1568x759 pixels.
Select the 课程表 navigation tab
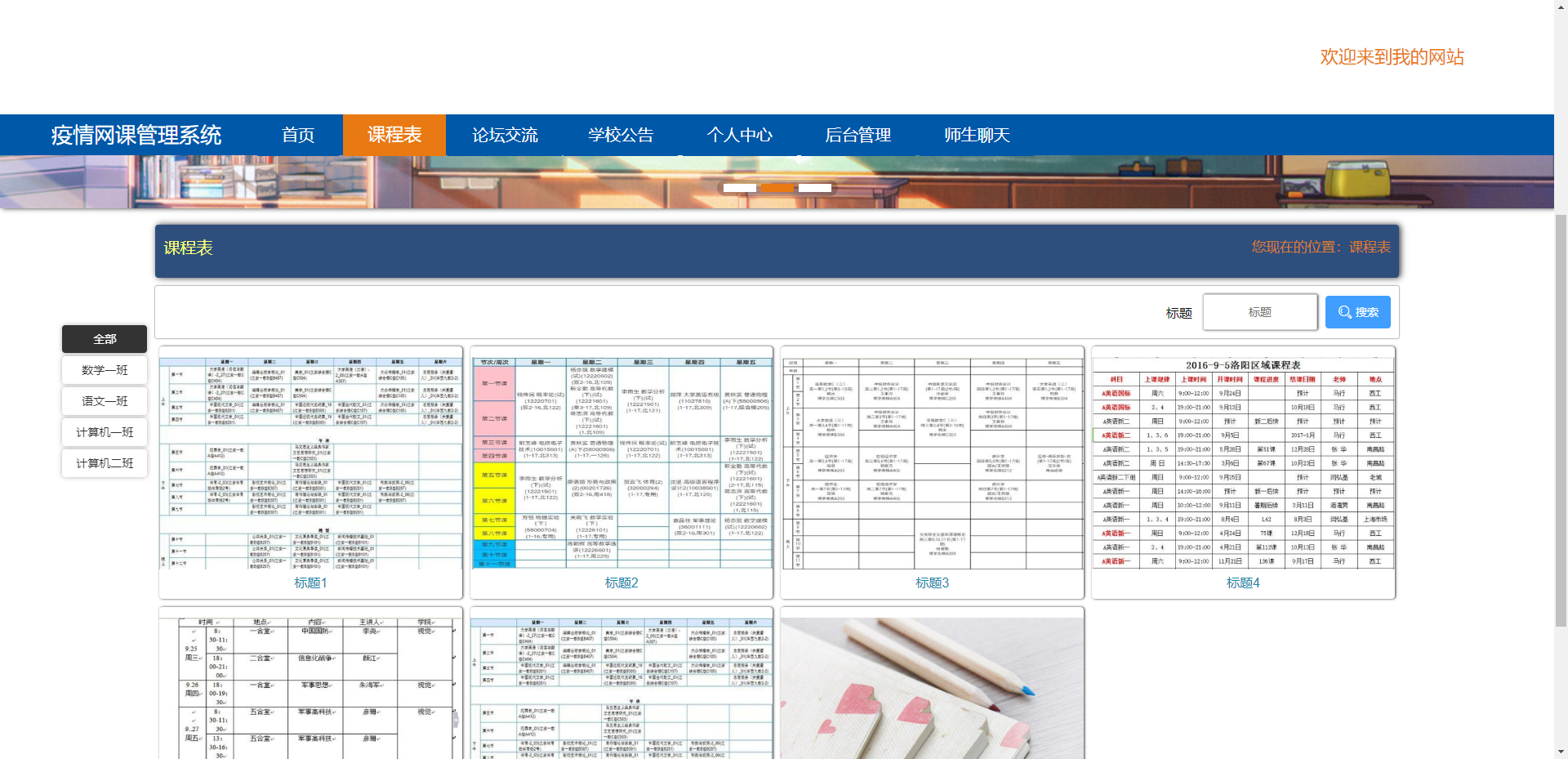(x=394, y=135)
